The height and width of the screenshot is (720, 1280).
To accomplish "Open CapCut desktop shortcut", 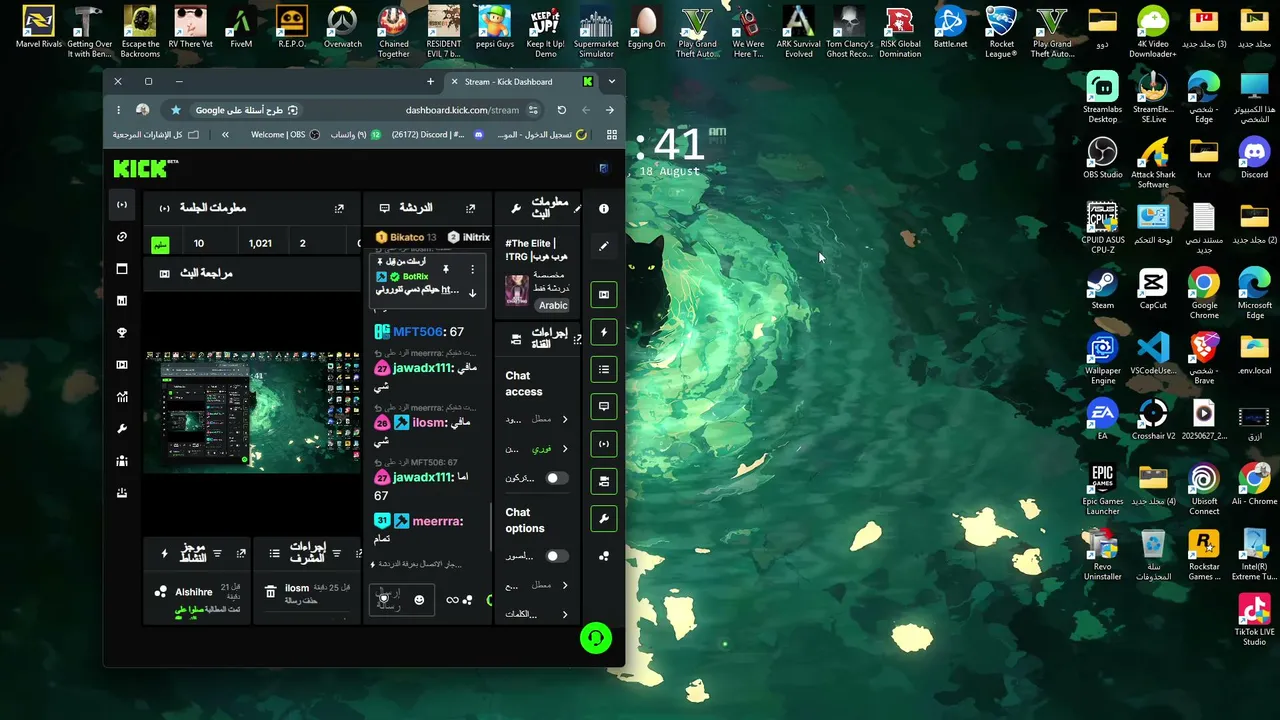I will click(x=1153, y=289).
